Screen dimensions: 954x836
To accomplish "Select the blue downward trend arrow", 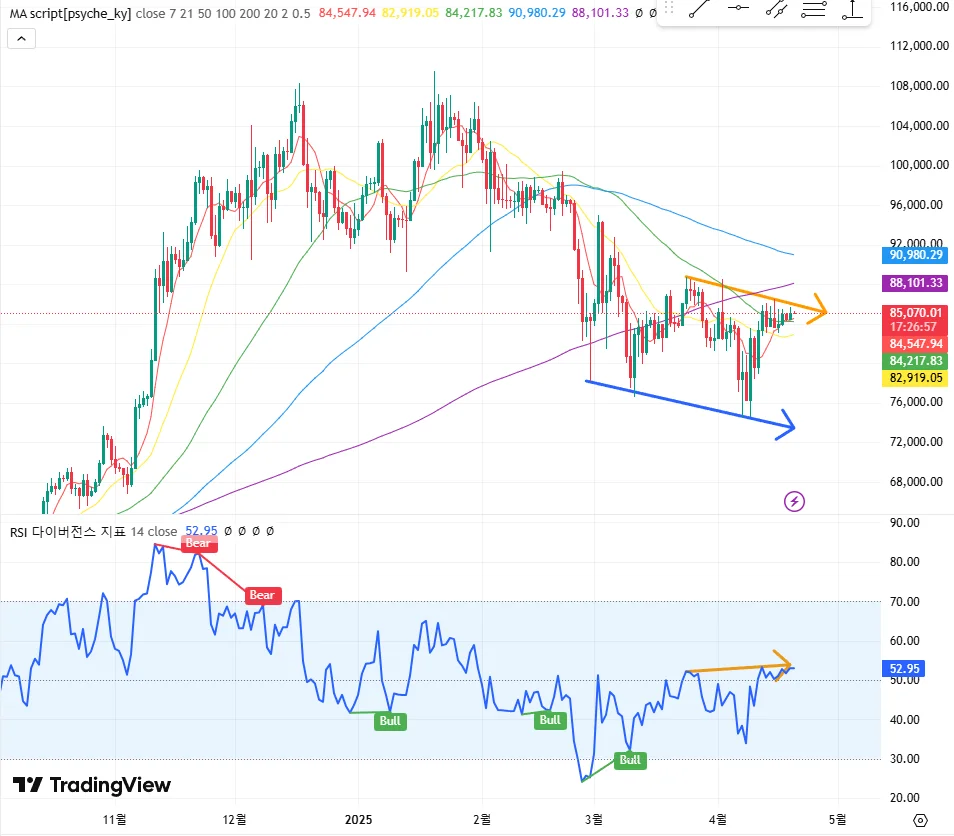I will coord(690,406).
